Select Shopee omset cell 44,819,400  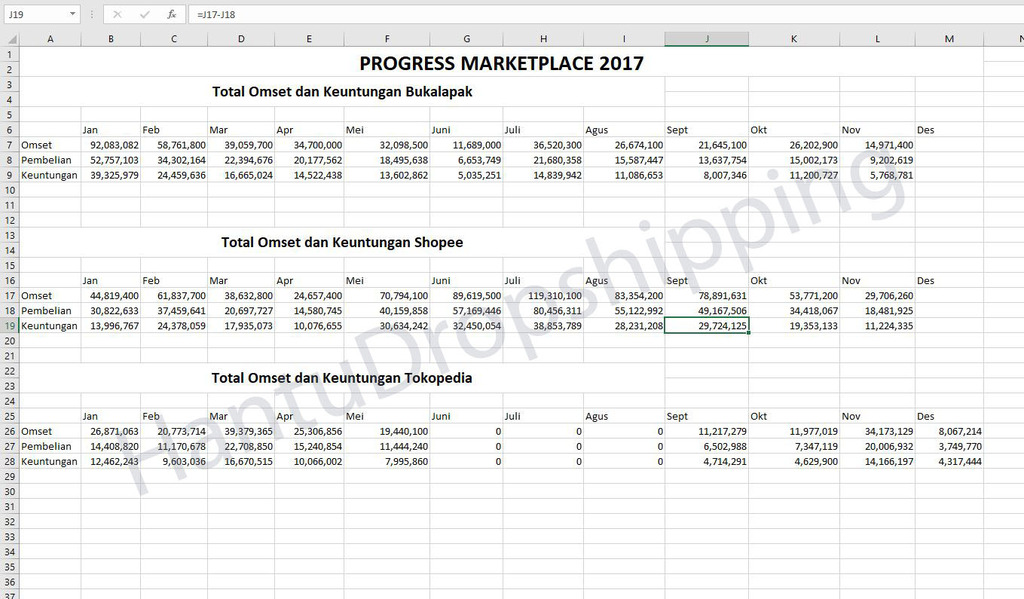(x=111, y=296)
